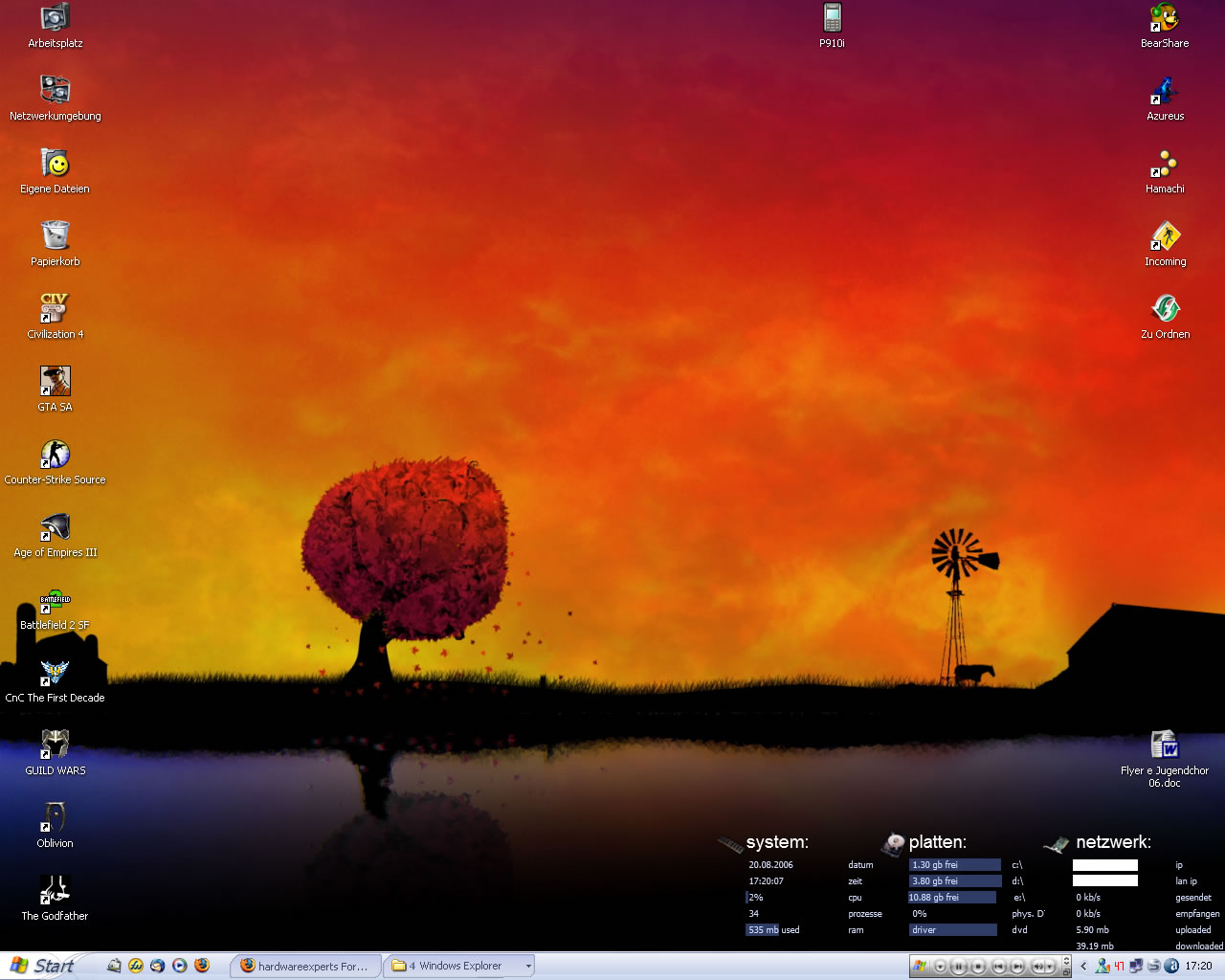This screenshot has width=1225, height=980.
Task: Click the Counter-Strike Source shortcut
Action: pos(55,455)
